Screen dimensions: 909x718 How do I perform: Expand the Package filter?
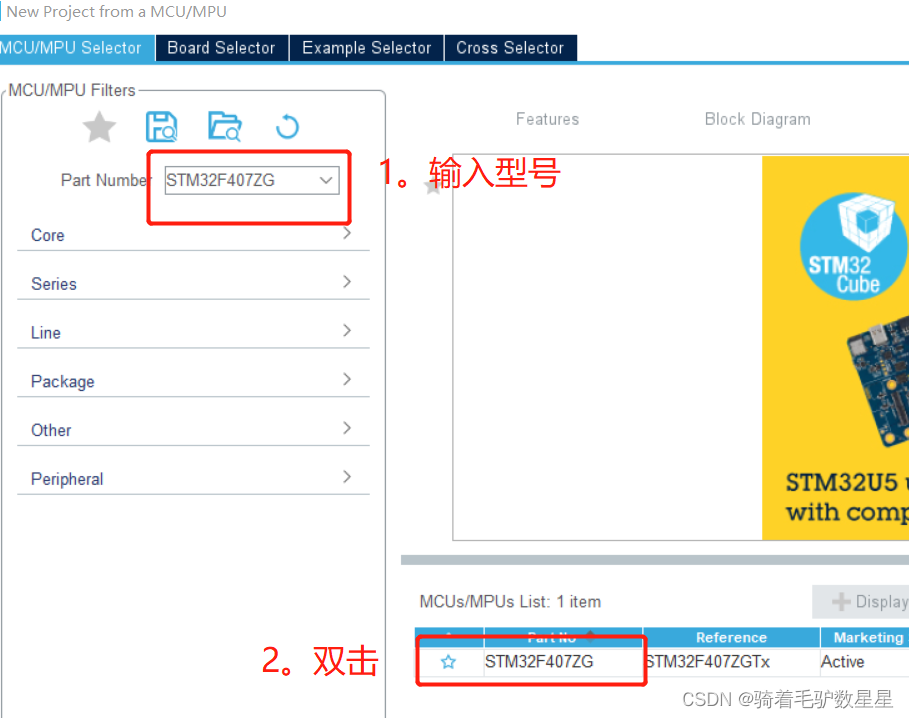[x=194, y=381]
